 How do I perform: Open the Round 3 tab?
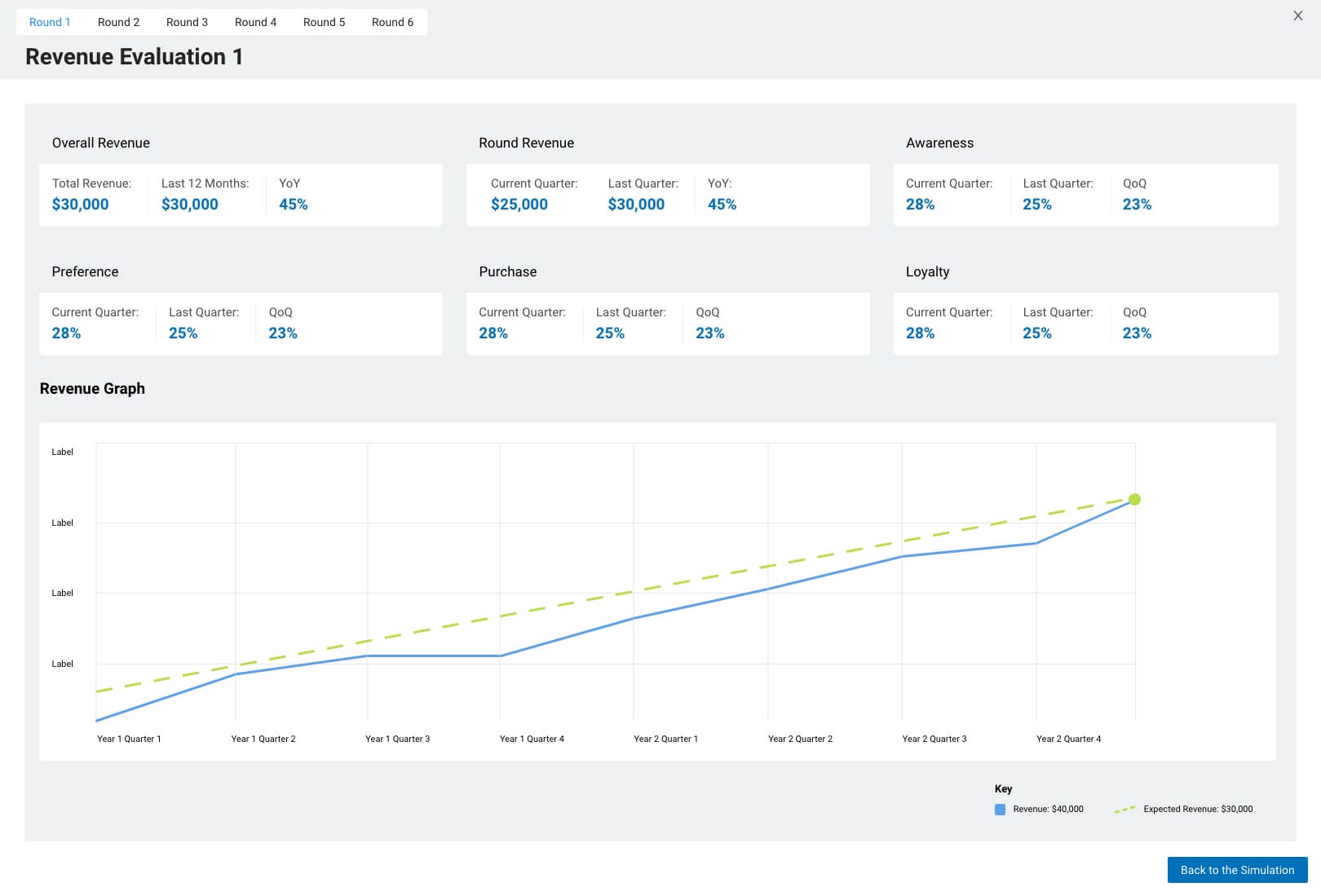pos(187,22)
